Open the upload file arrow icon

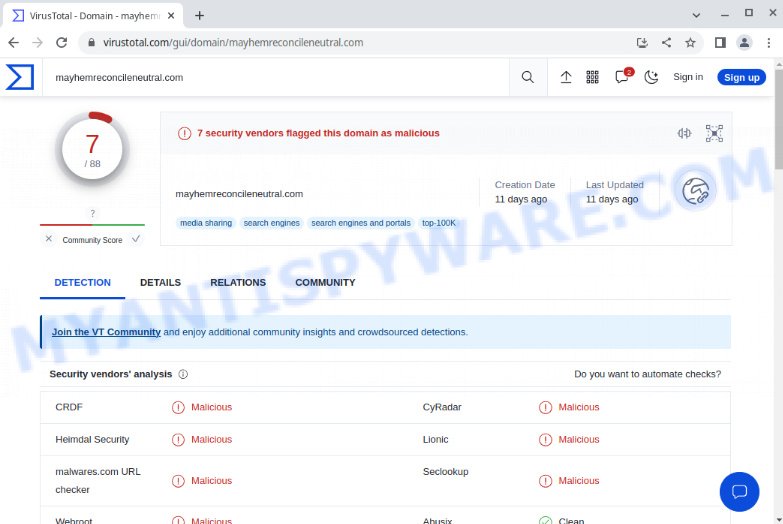point(566,77)
